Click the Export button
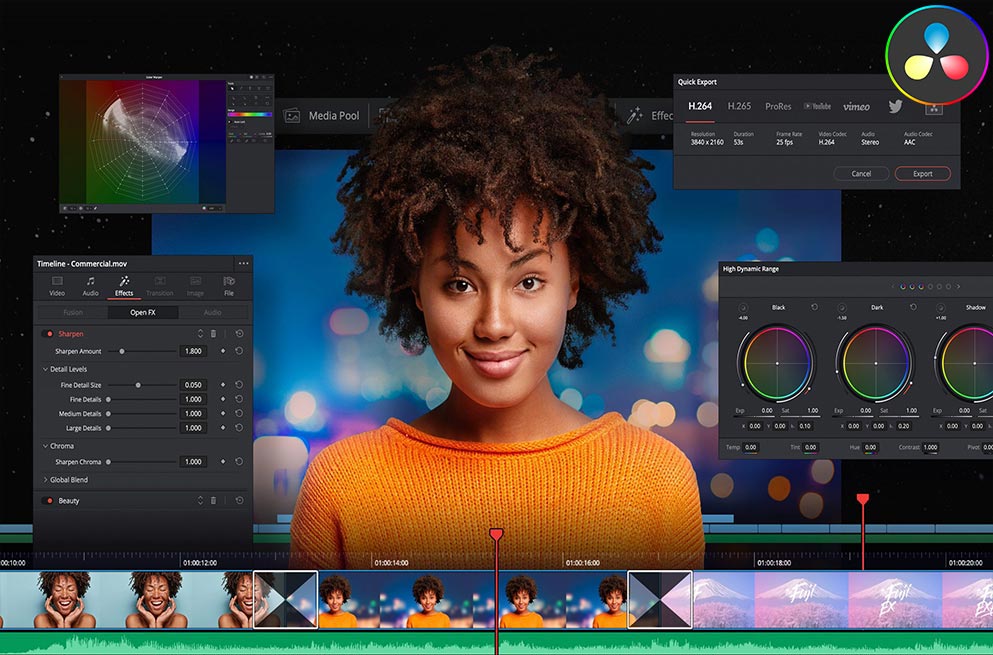Image resolution: width=993 pixels, height=655 pixels. [x=922, y=174]
